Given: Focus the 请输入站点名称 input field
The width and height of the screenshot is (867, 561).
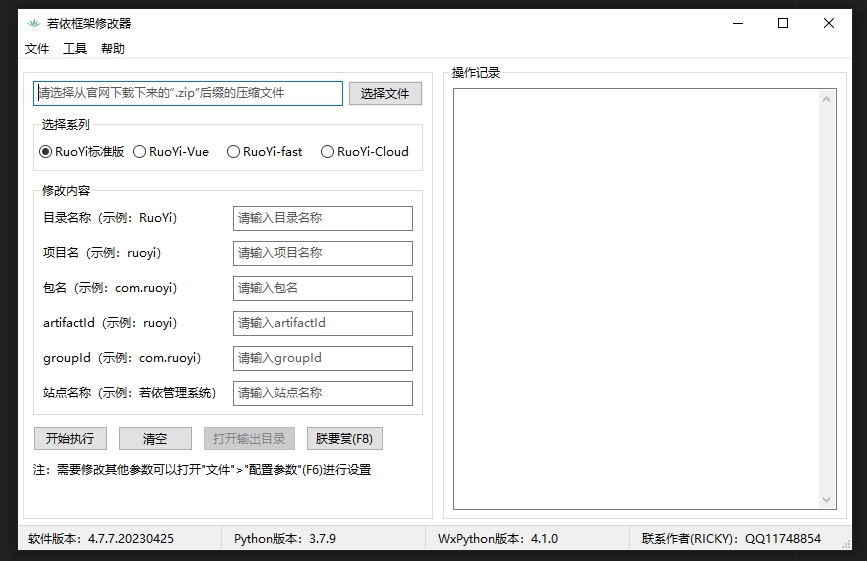Looking at the screenshot, I should [323, 393].
